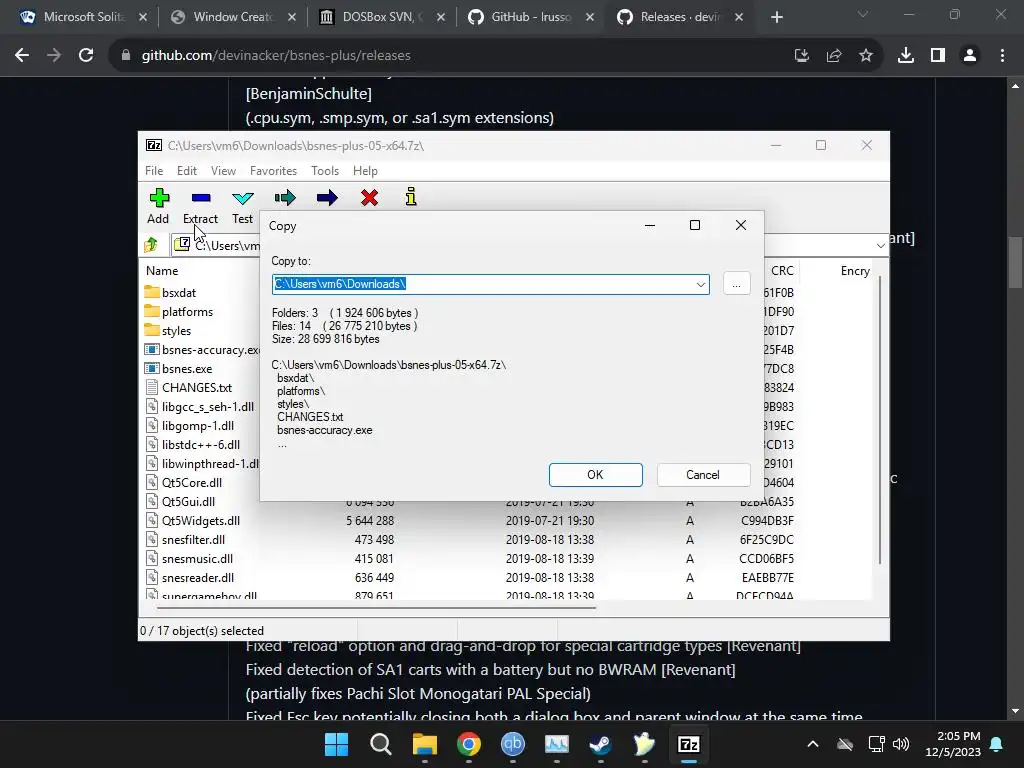Open the Favorites menu in 7-Zip
1024x768 pixels.
point(273,170)
